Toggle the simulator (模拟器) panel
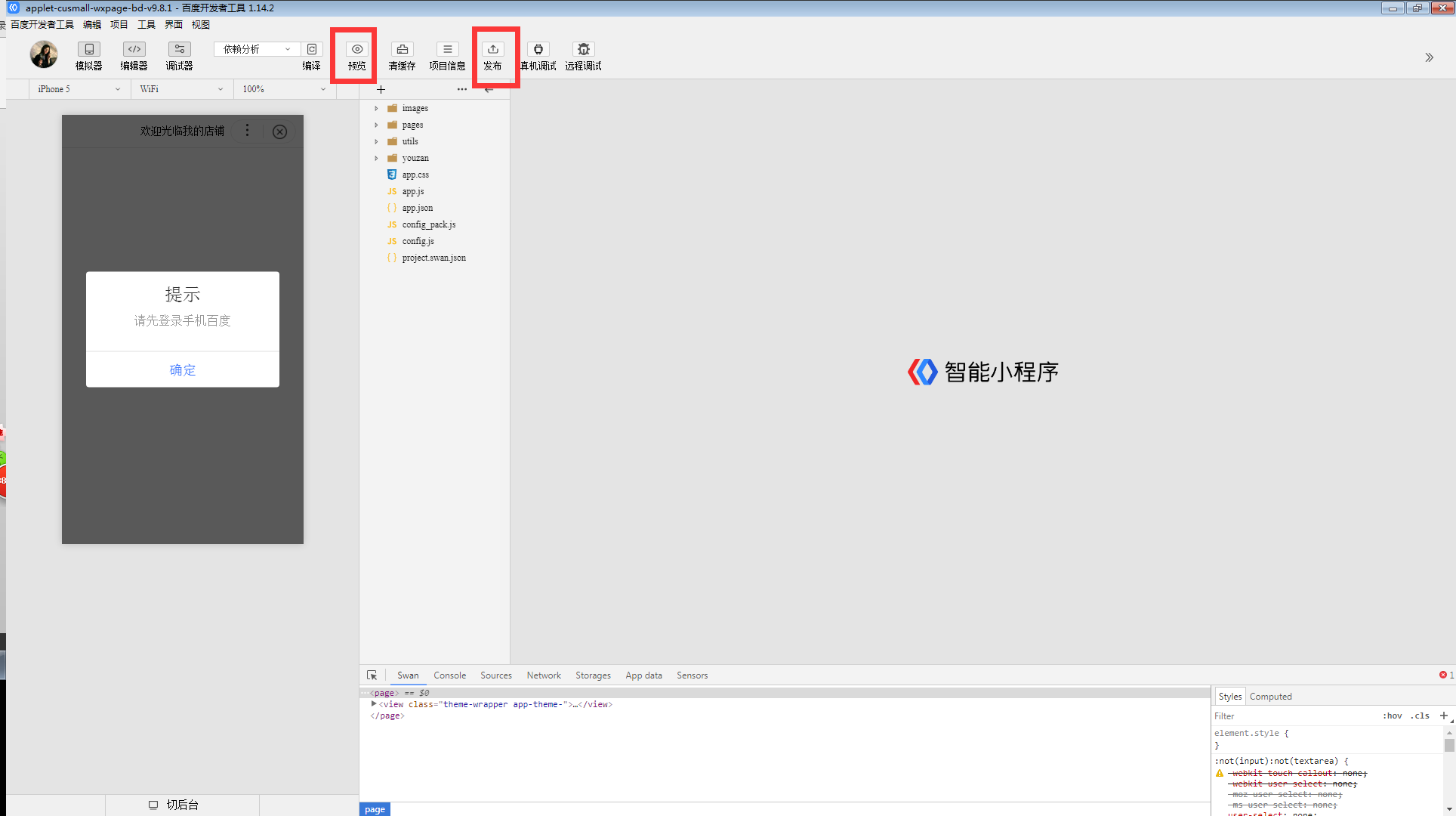 (88, 50)
